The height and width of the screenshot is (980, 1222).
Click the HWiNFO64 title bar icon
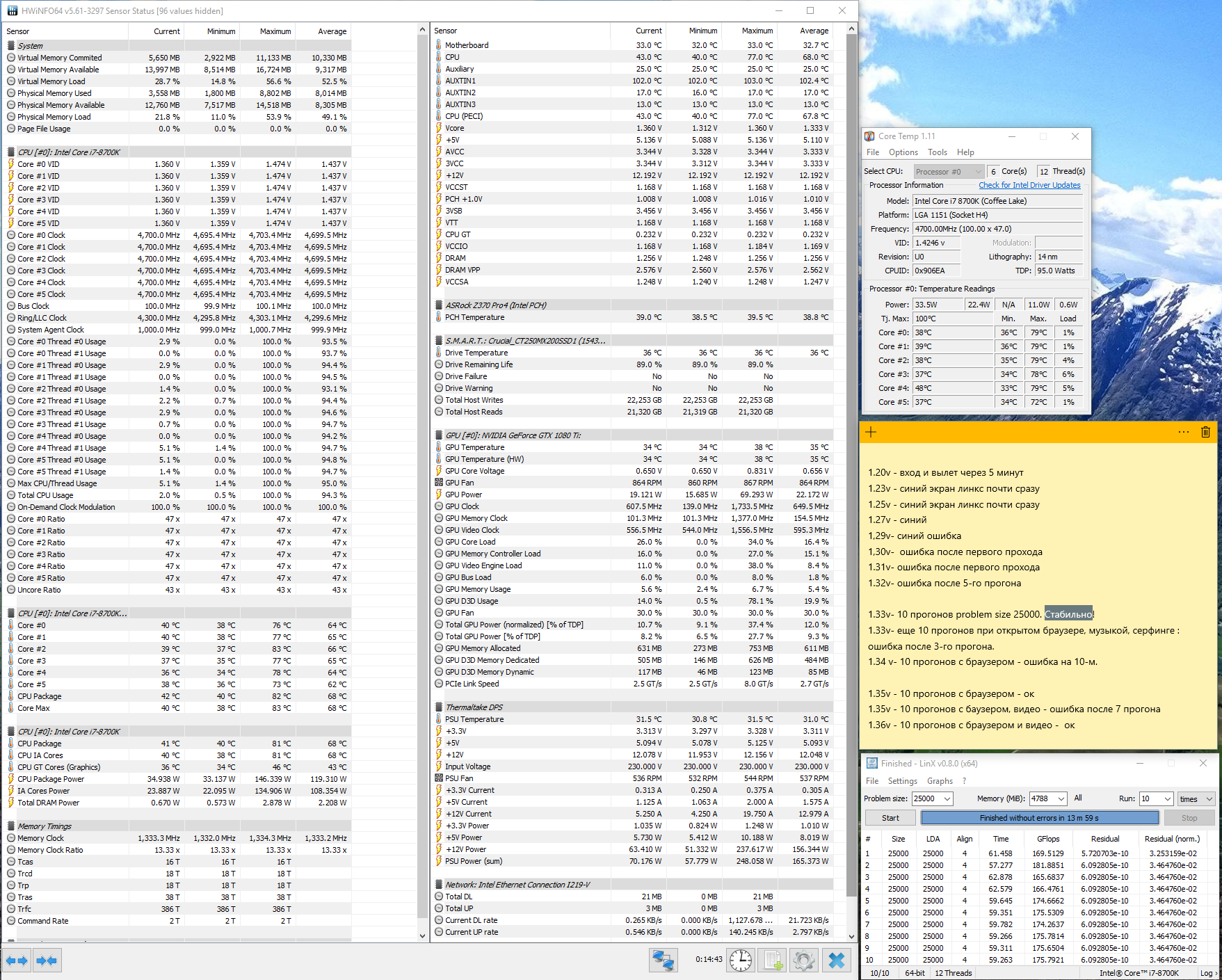(12, 10)
